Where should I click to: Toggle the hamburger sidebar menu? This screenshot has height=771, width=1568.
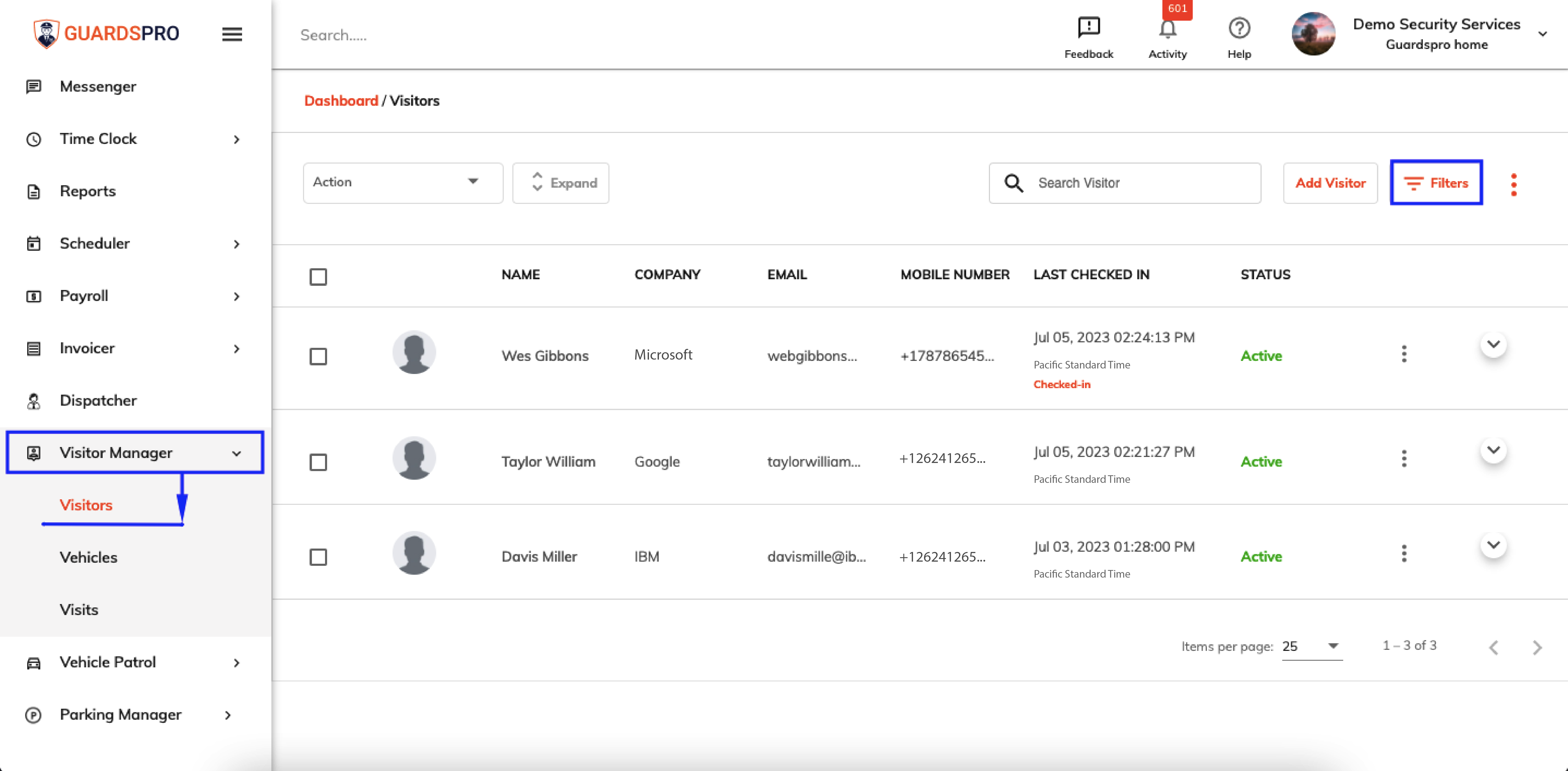tap(232, 34)
